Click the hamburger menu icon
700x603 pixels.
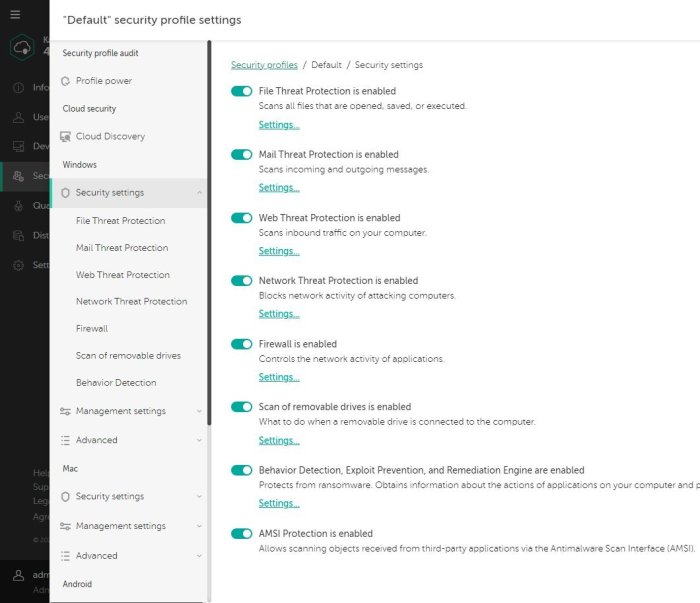click(x=15, y=15)
